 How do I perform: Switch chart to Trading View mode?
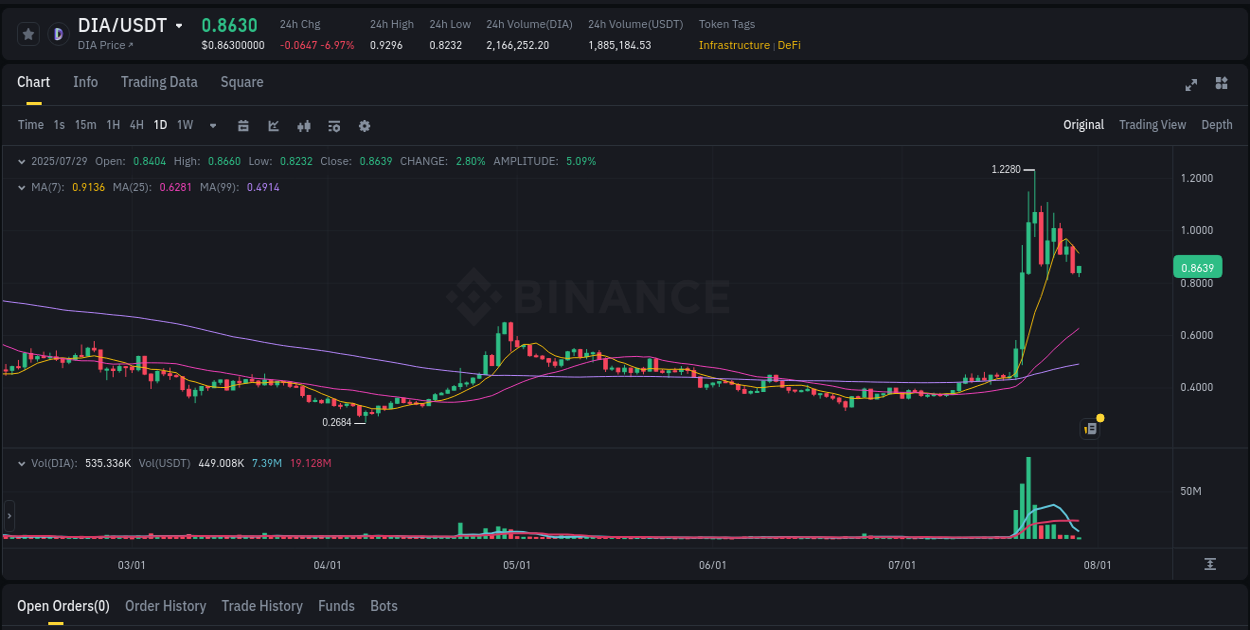[1152, 124]
